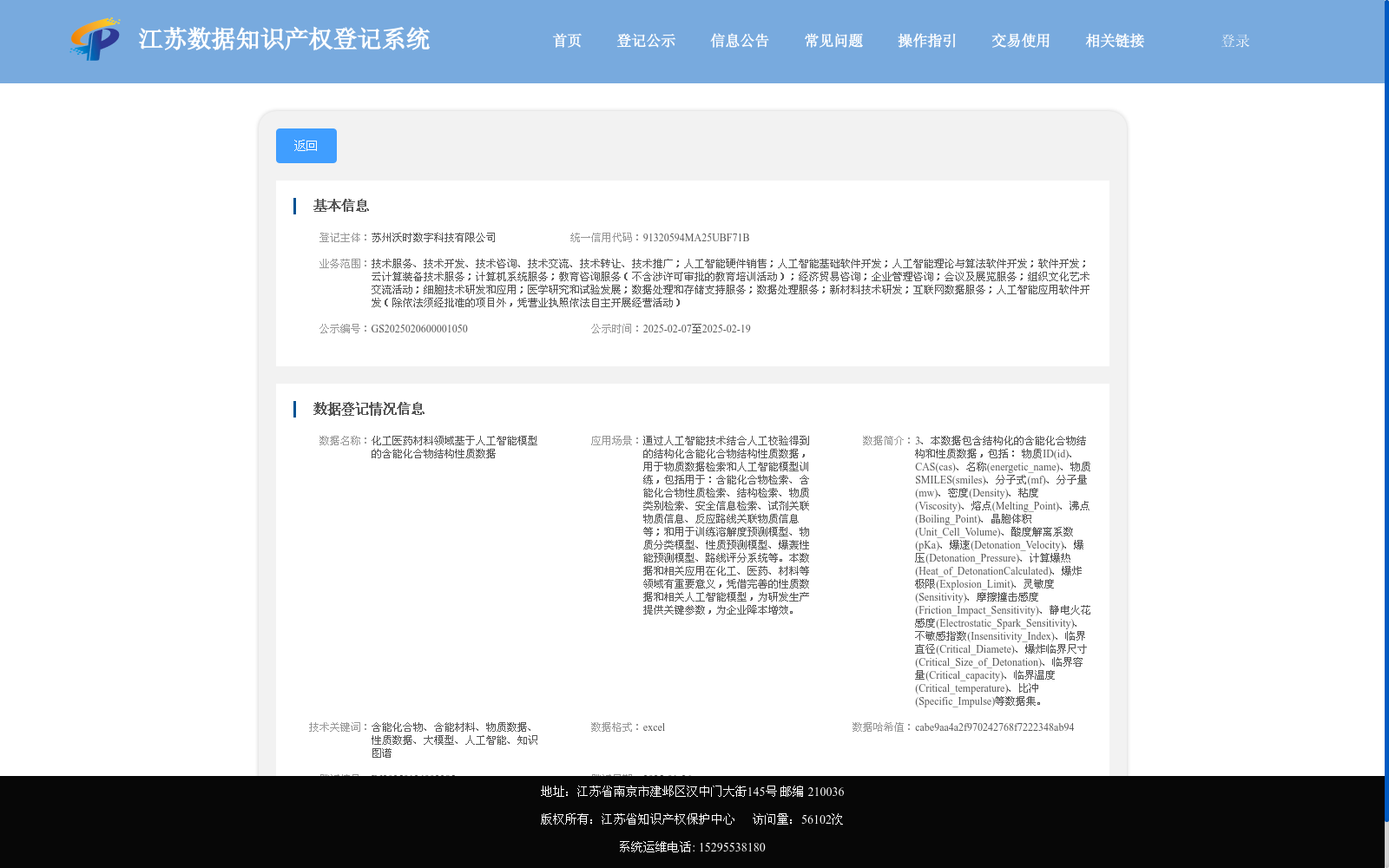This screenshot has width=1389, height=868.
Task: Open the 登记公示 menu item
Action: point(646,41)
